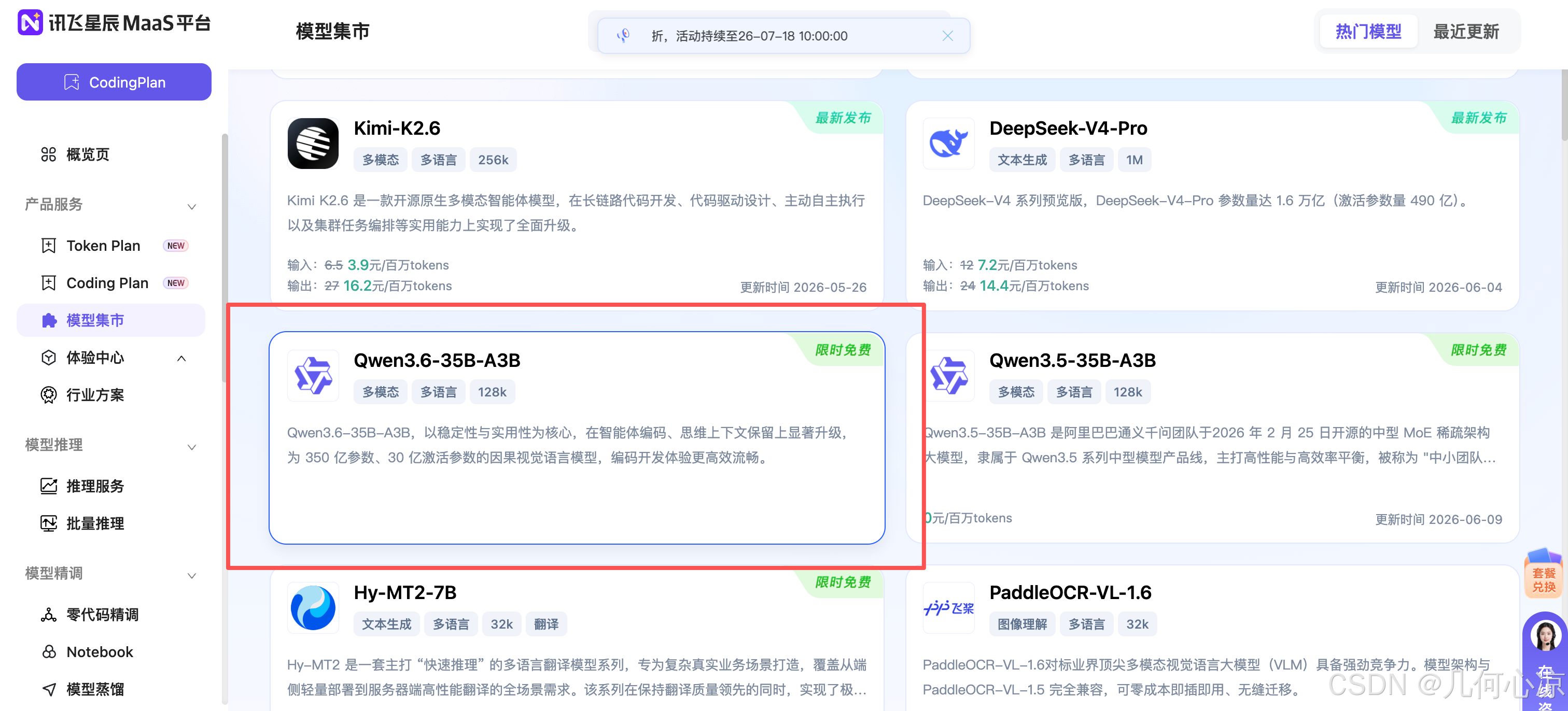Click the 套餐兑换 floating gift icon
The image size is (1568, 711).
point(1544,574)
